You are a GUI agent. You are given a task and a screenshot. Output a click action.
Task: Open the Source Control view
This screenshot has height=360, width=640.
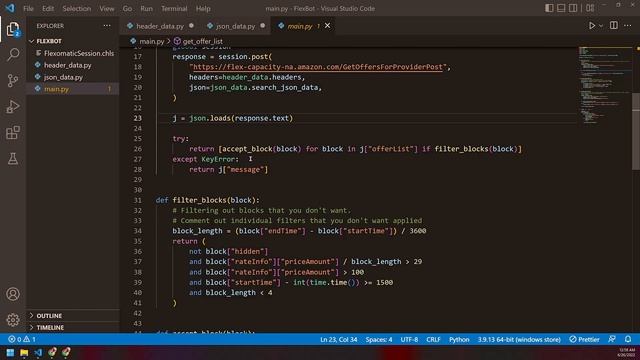click(x=13, y=80)
